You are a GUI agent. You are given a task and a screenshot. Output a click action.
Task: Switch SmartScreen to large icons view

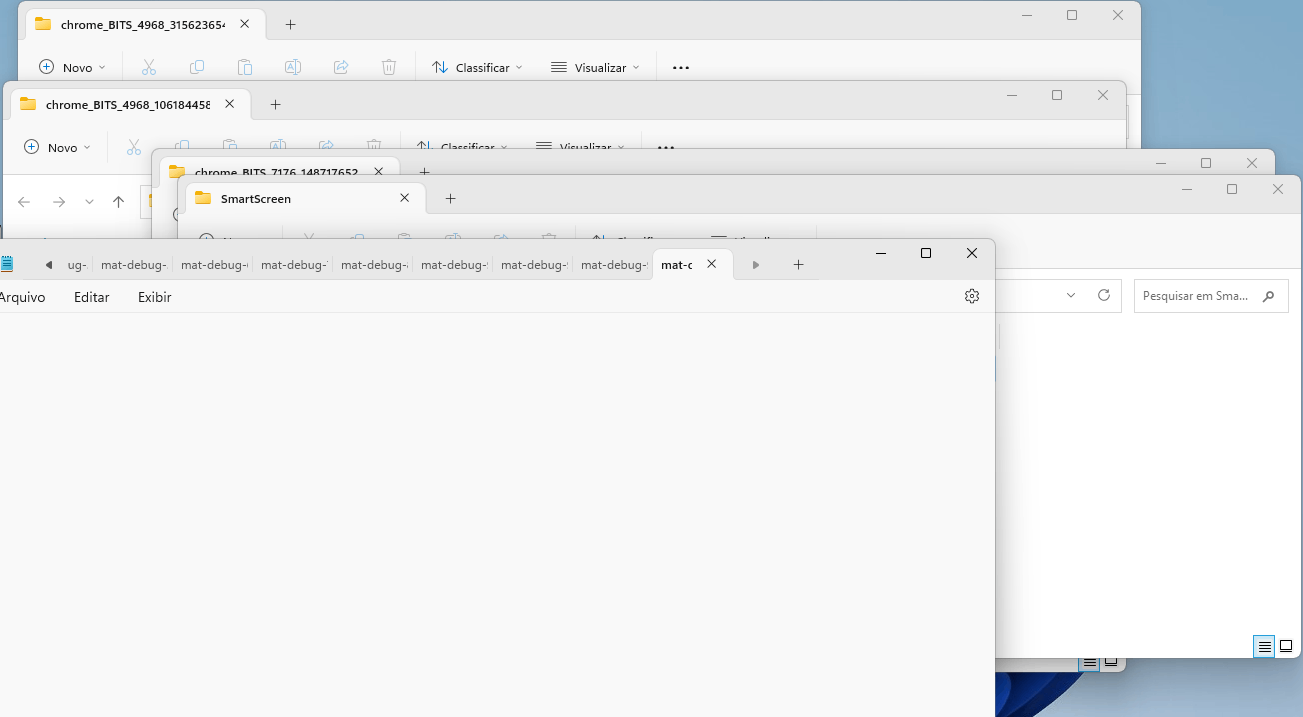coord(1287,647)
